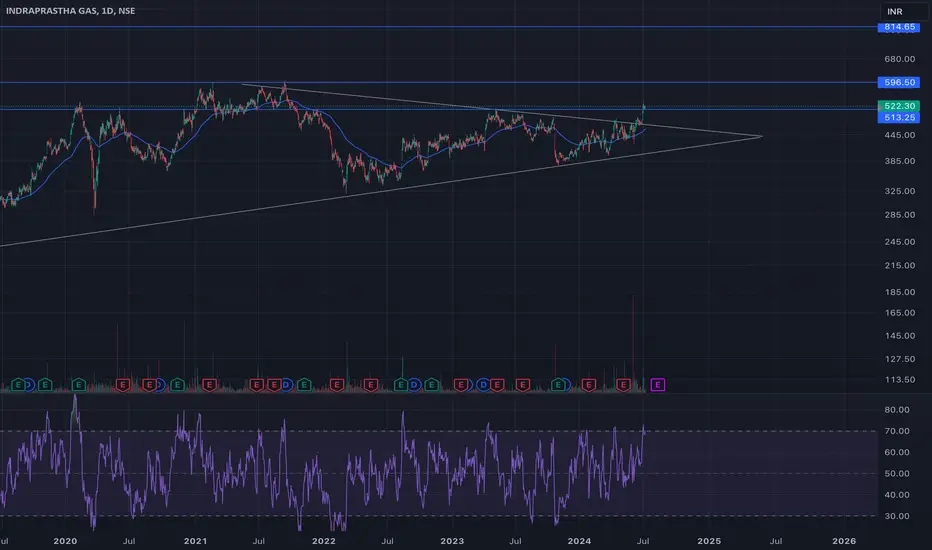The image size is (932, 550).
Task: Click the 814.65 price line label
Action: (x=899, y=27)
